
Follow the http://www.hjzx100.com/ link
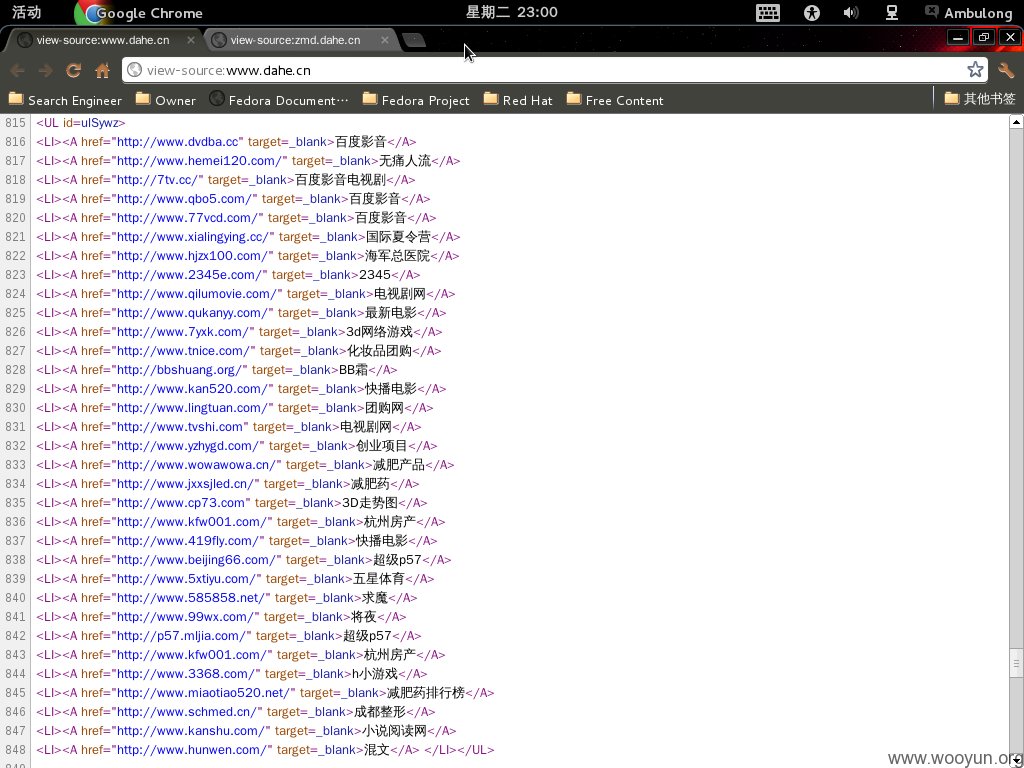pos(193,255)
